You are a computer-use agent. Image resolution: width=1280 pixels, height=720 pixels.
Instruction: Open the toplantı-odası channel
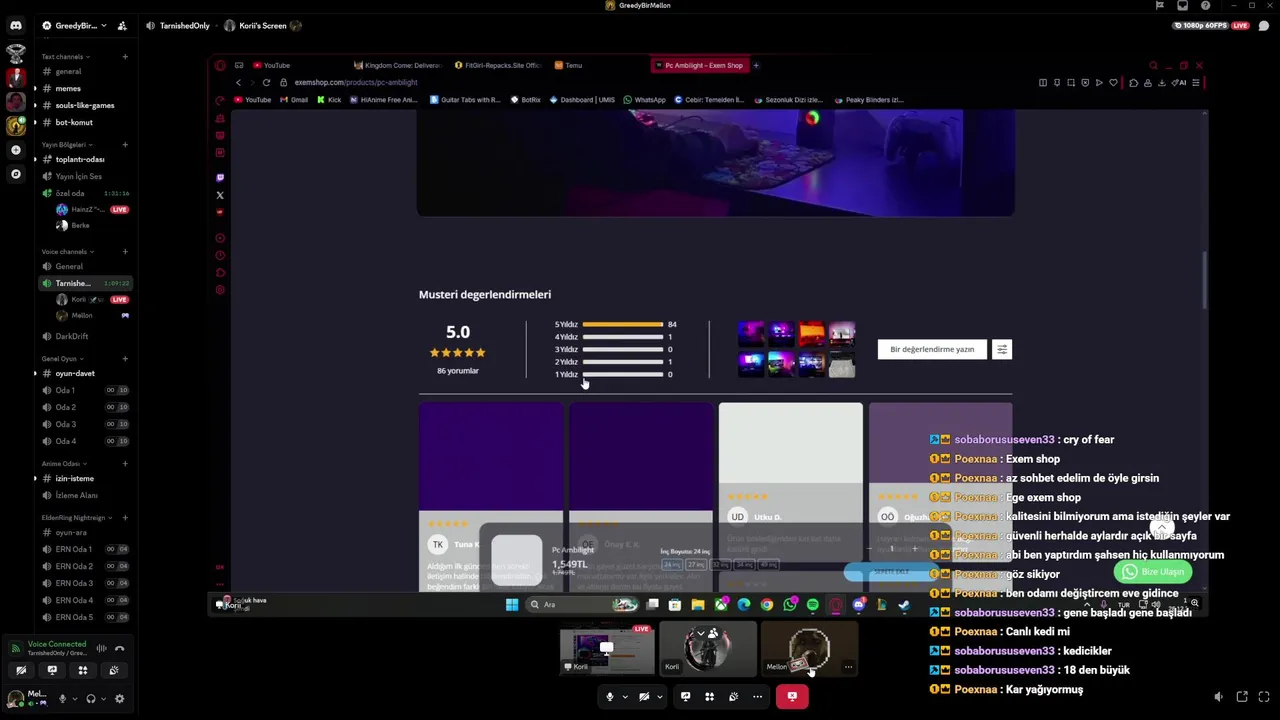84,159
